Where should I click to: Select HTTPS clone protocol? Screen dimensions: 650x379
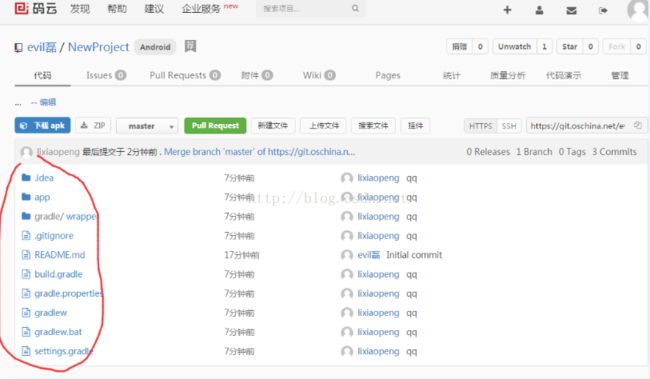coord(480,126)
